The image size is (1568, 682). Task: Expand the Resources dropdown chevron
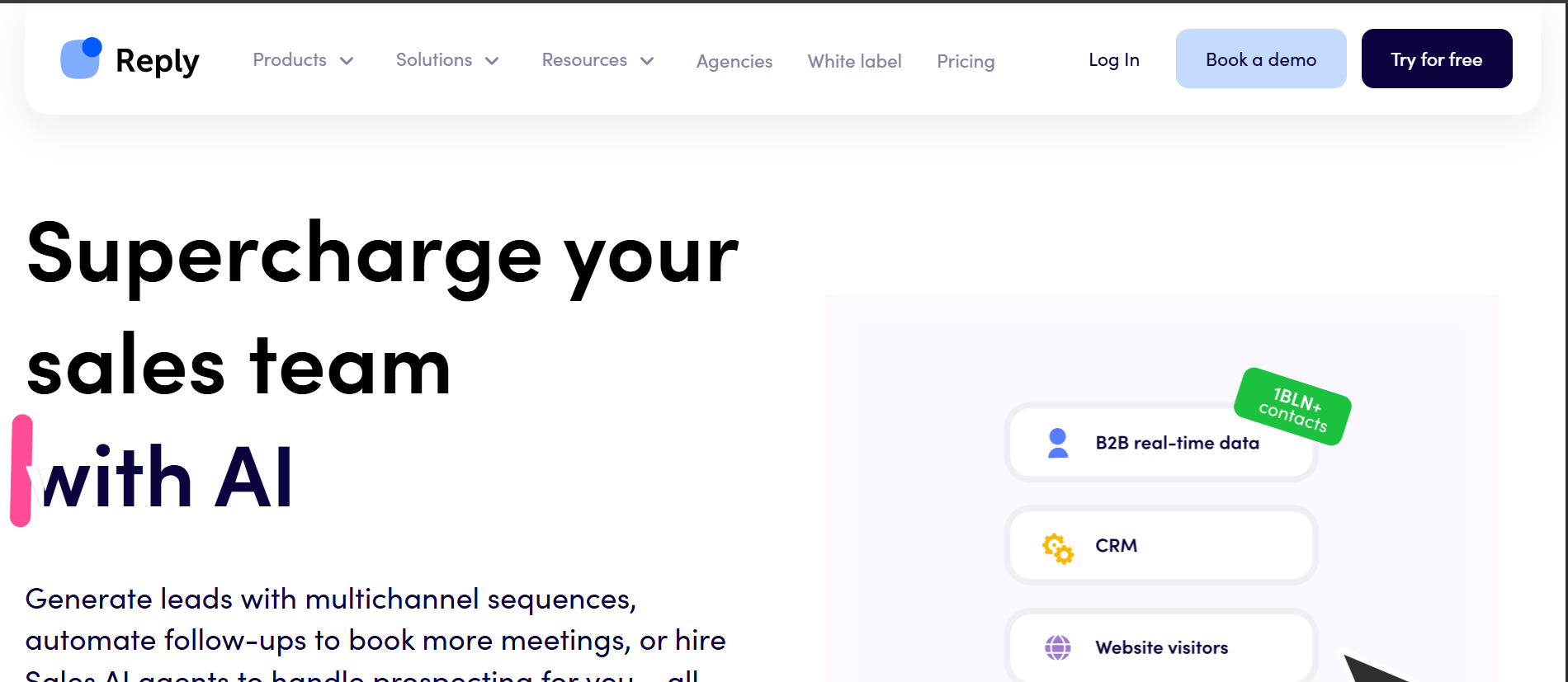click(x=647, y=61)
